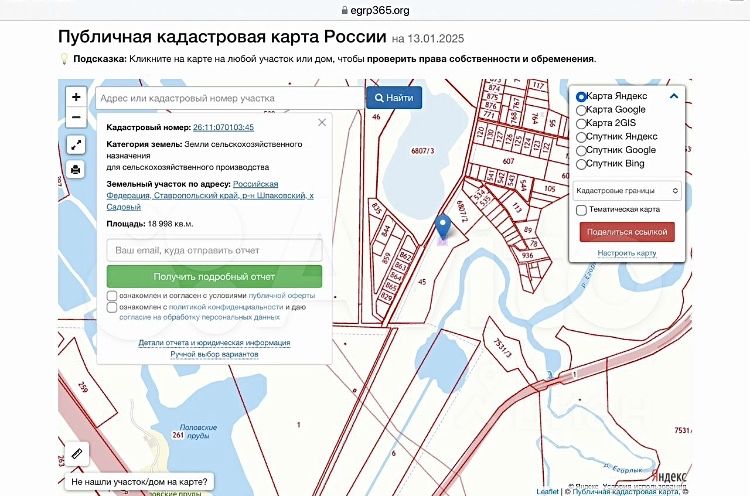Open Кадастровые границы dropdown
This screenshot has height=496, width=750.
coord(627,191)
